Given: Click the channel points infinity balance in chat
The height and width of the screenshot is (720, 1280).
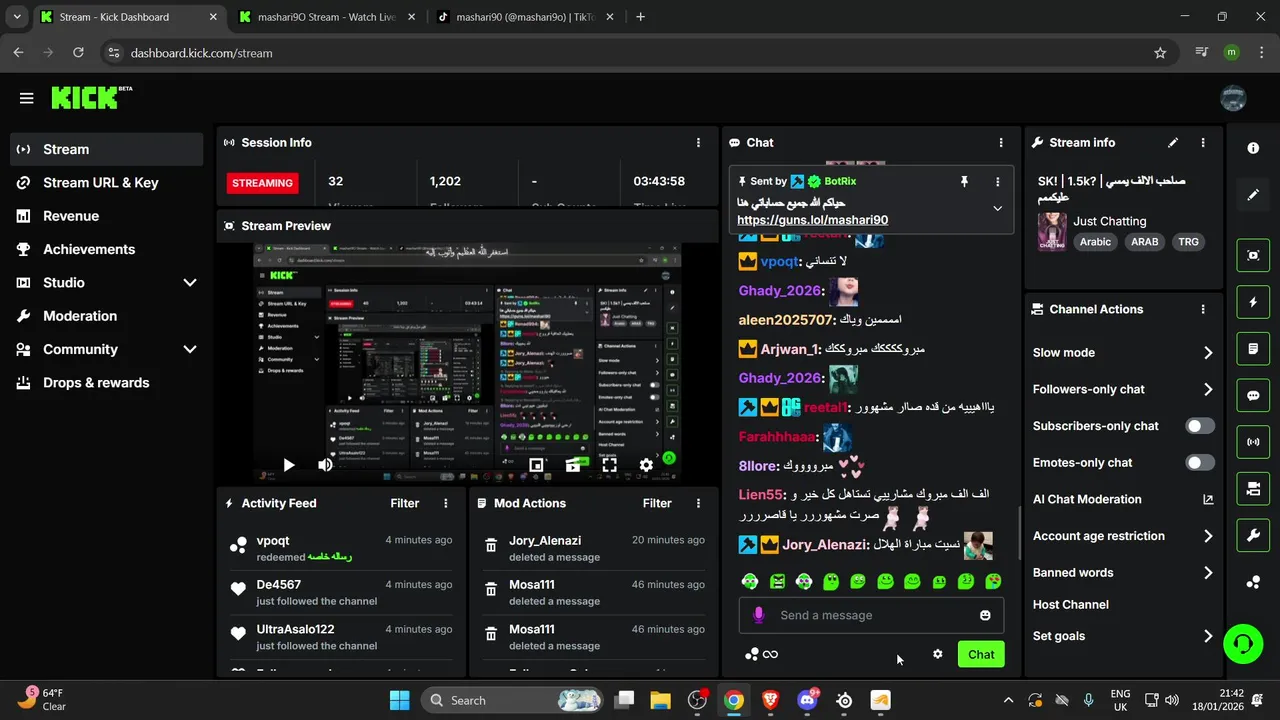Looking at the screenshot, I should 761,654.
